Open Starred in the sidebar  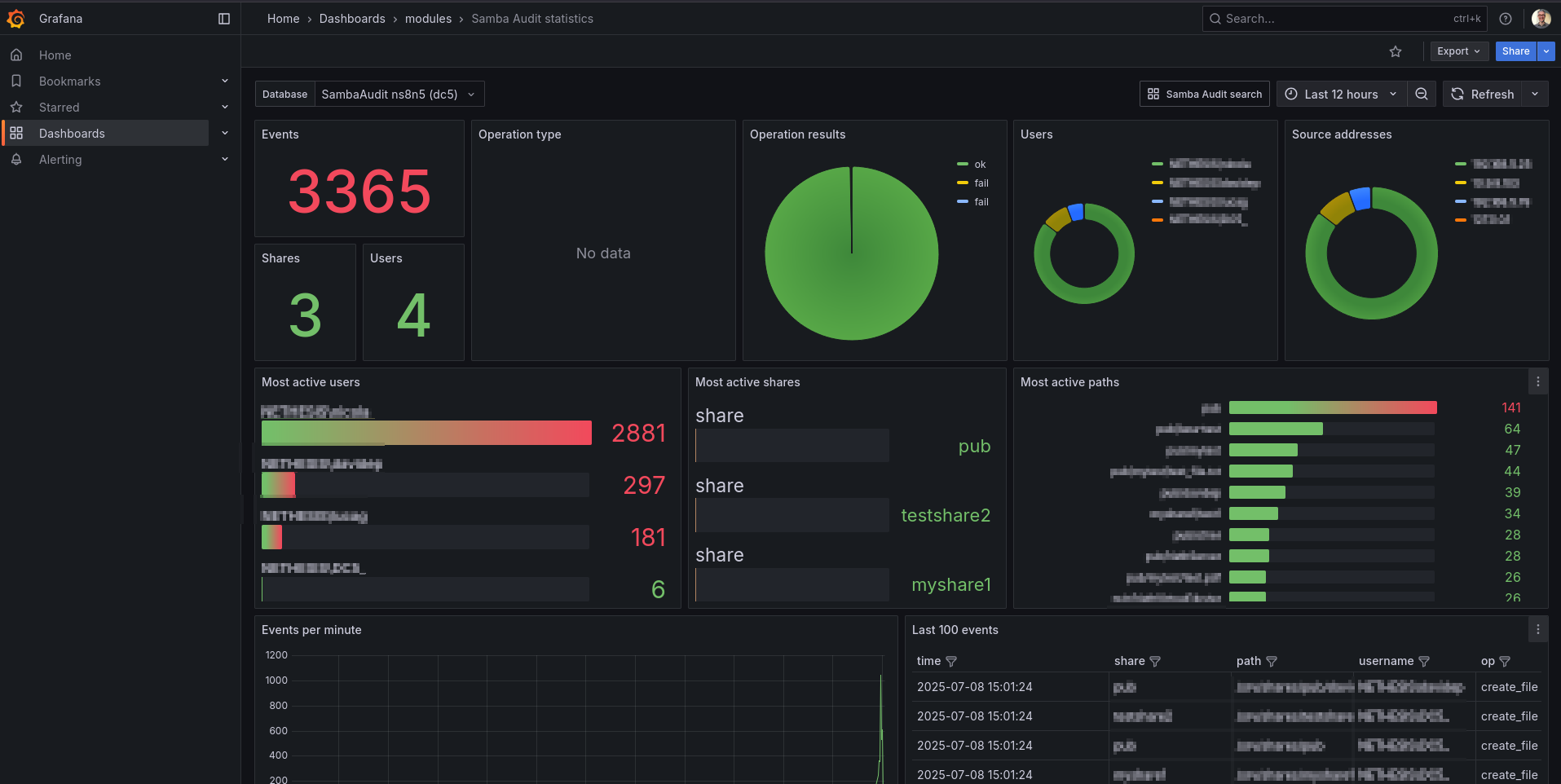tap(60, 108)
